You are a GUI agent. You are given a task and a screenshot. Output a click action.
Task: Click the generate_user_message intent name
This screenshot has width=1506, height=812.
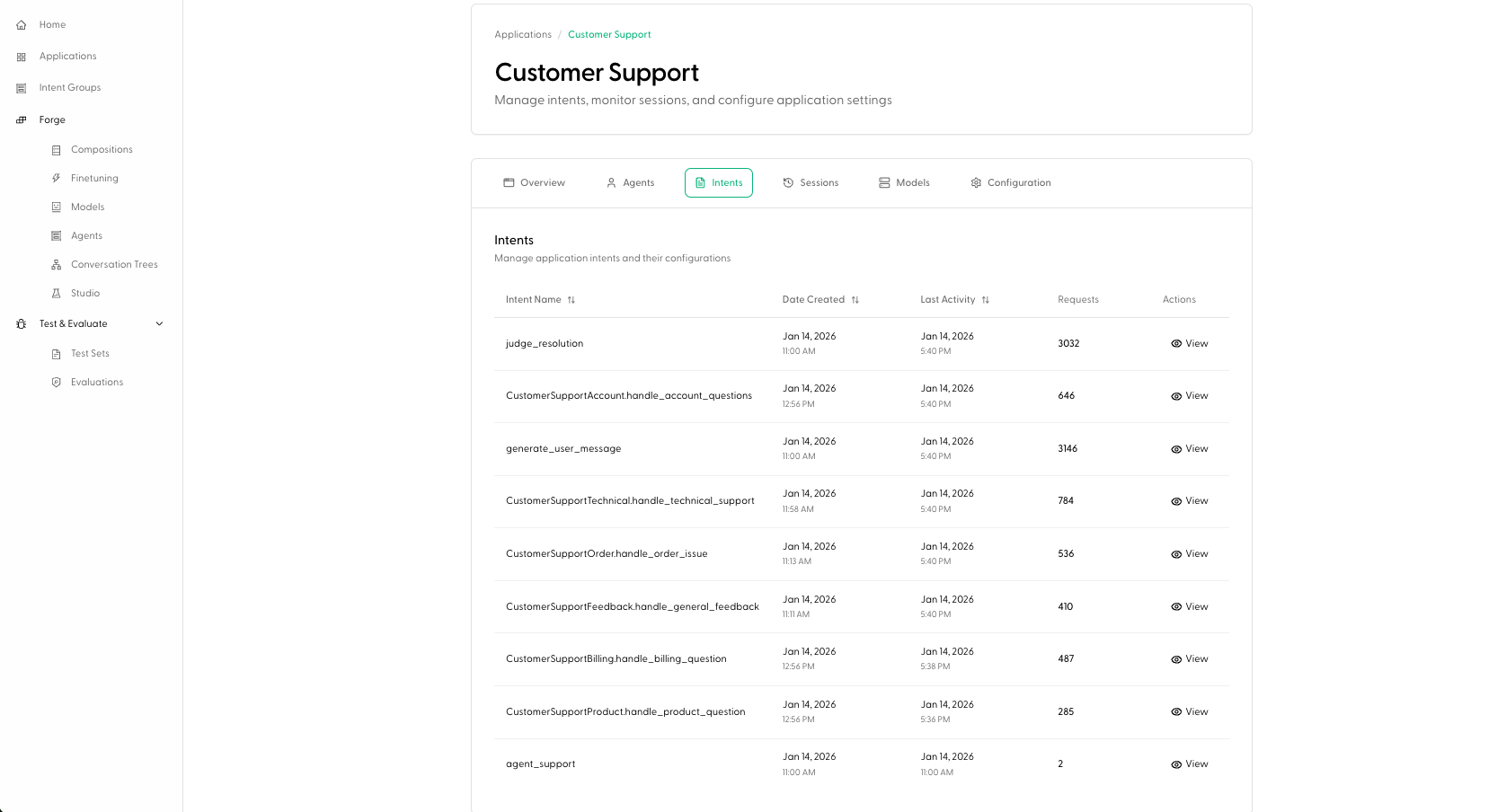point(563,449)
